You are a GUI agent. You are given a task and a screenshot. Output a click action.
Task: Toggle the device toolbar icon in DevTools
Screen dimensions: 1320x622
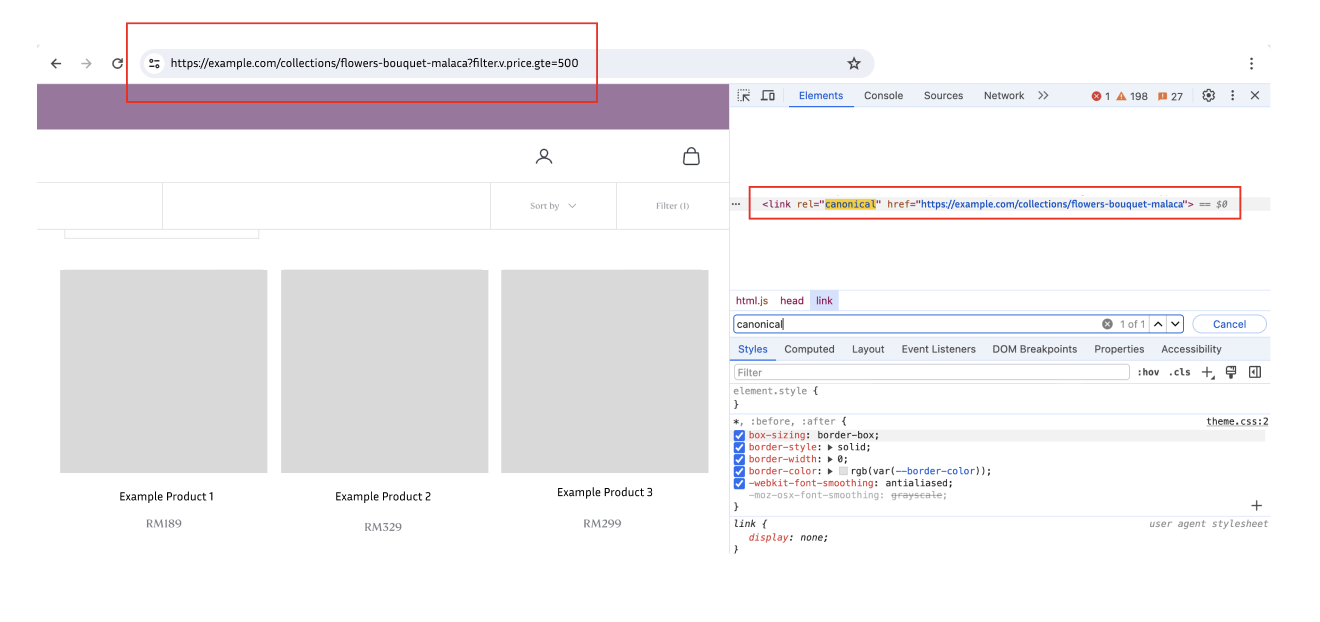(768, 96)
